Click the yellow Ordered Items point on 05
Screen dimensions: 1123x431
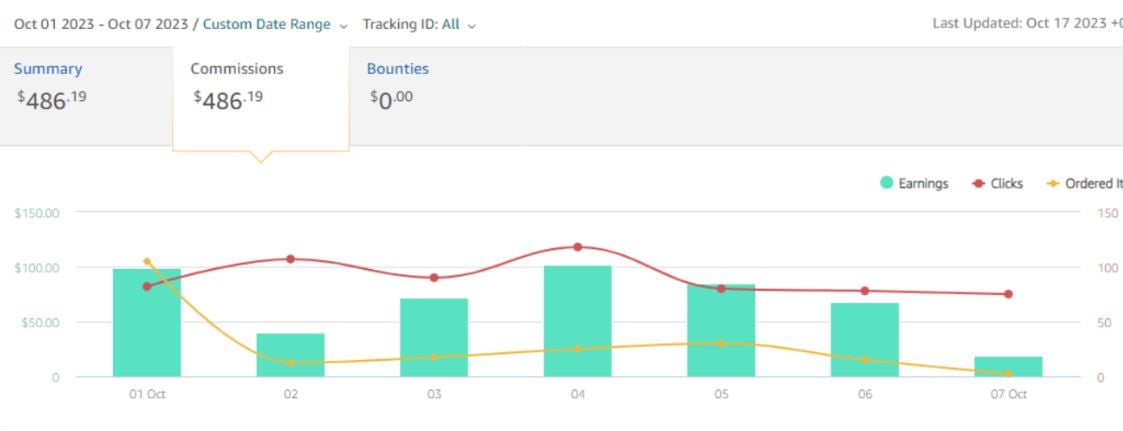click(x=721, y=343)
